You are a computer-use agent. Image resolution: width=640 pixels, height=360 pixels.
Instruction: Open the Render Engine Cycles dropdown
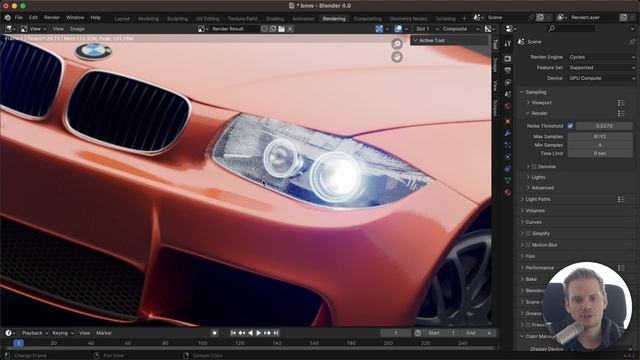(x=602, y=57)
